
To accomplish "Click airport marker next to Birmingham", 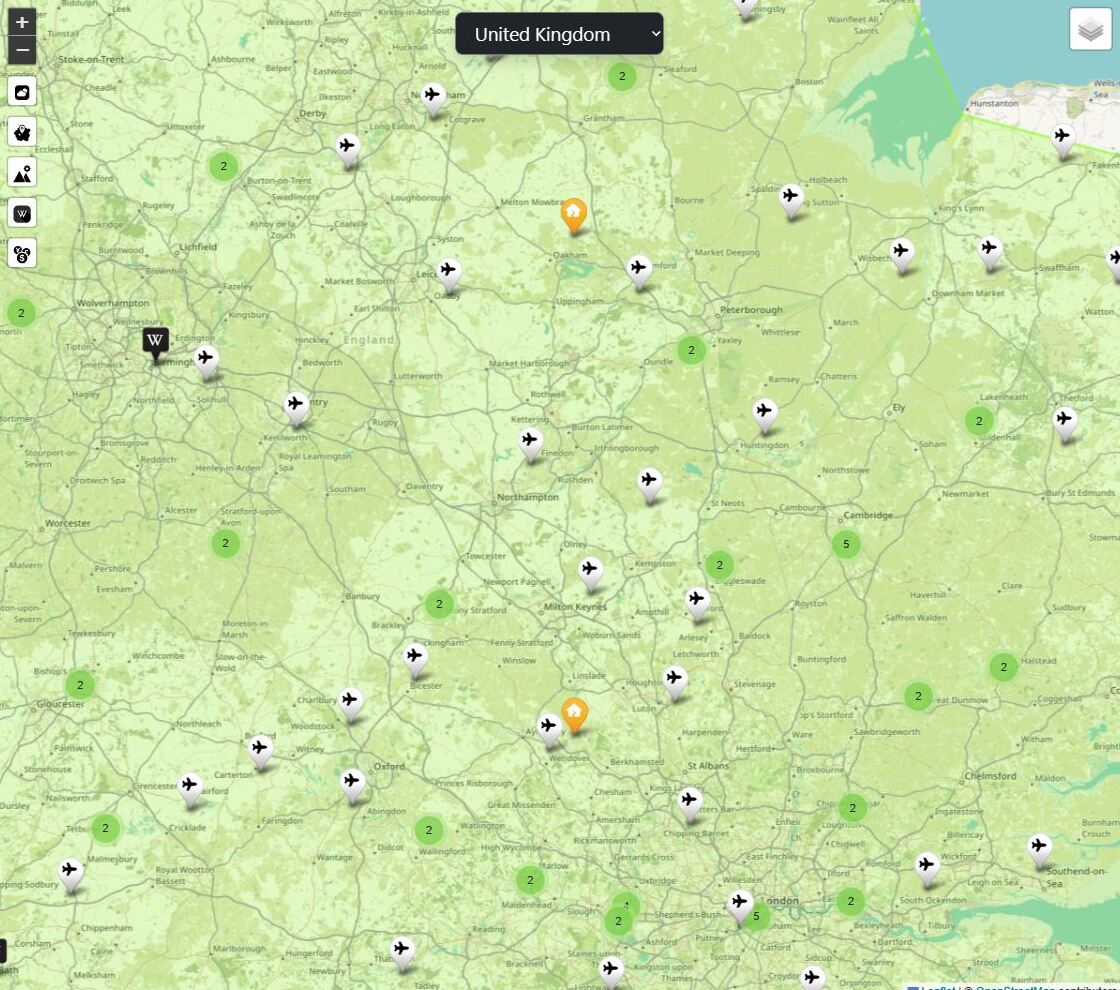I will pyautogui.click(x=206, y=361).
